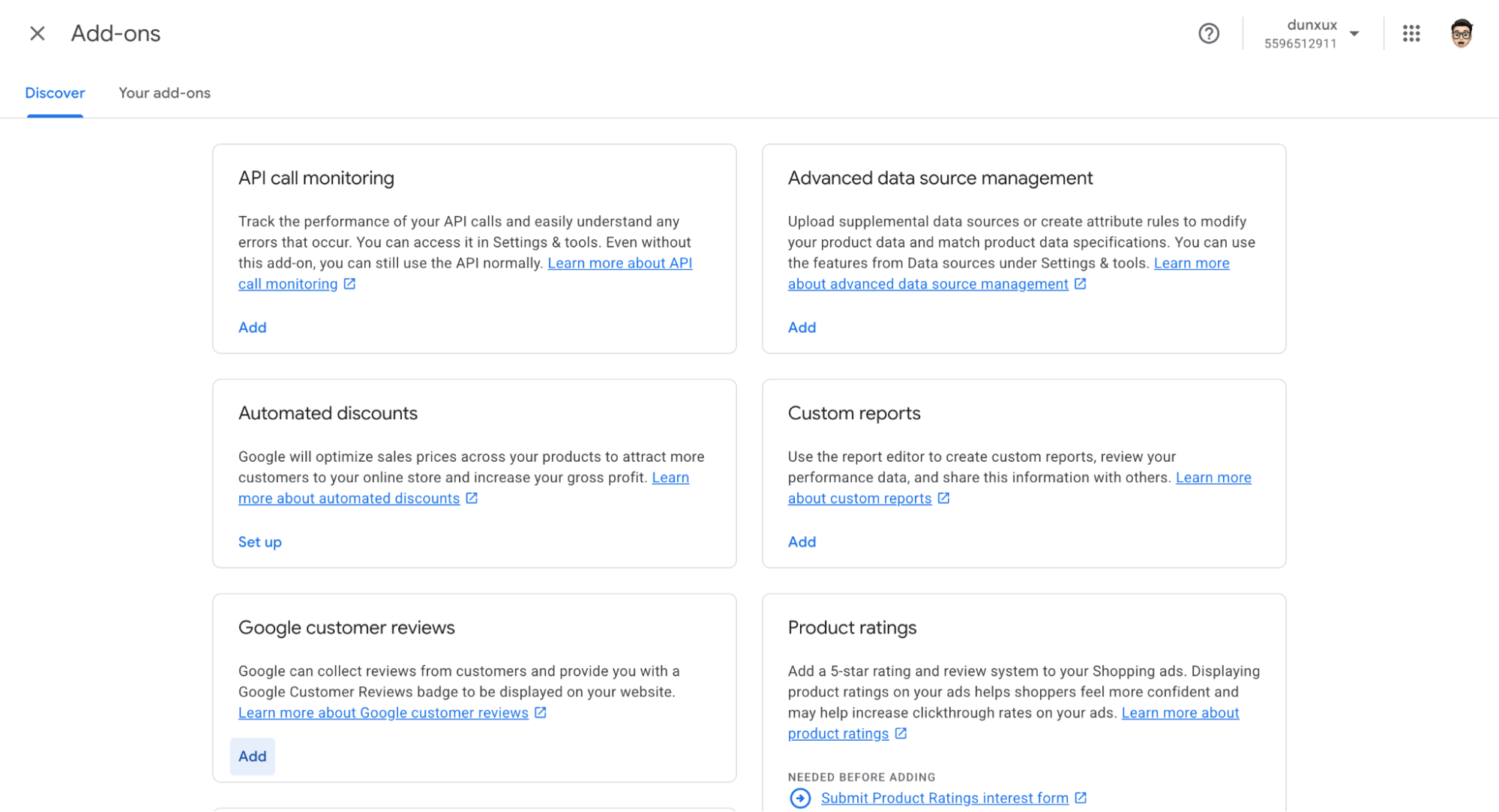Open Learn more about API call monitoring link

(x=619, y=263)
